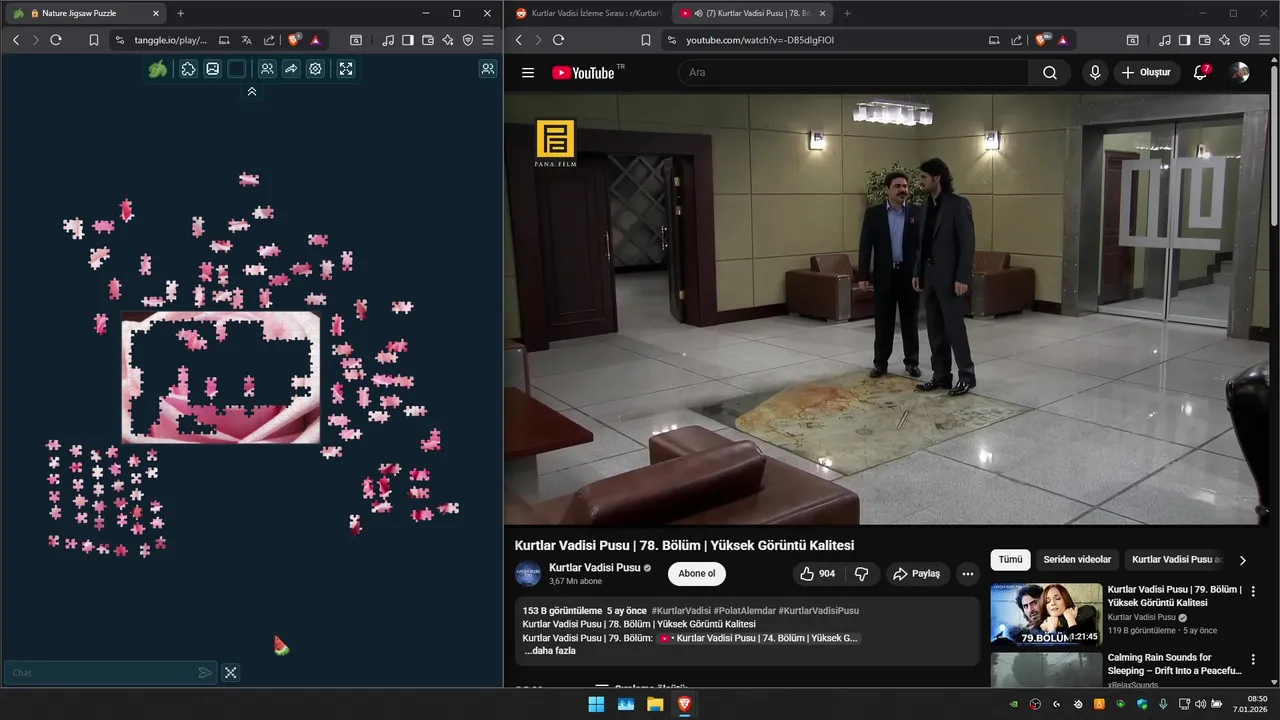
Task: Open the YouTube guide hamburger menu
Action: (528, 72)
